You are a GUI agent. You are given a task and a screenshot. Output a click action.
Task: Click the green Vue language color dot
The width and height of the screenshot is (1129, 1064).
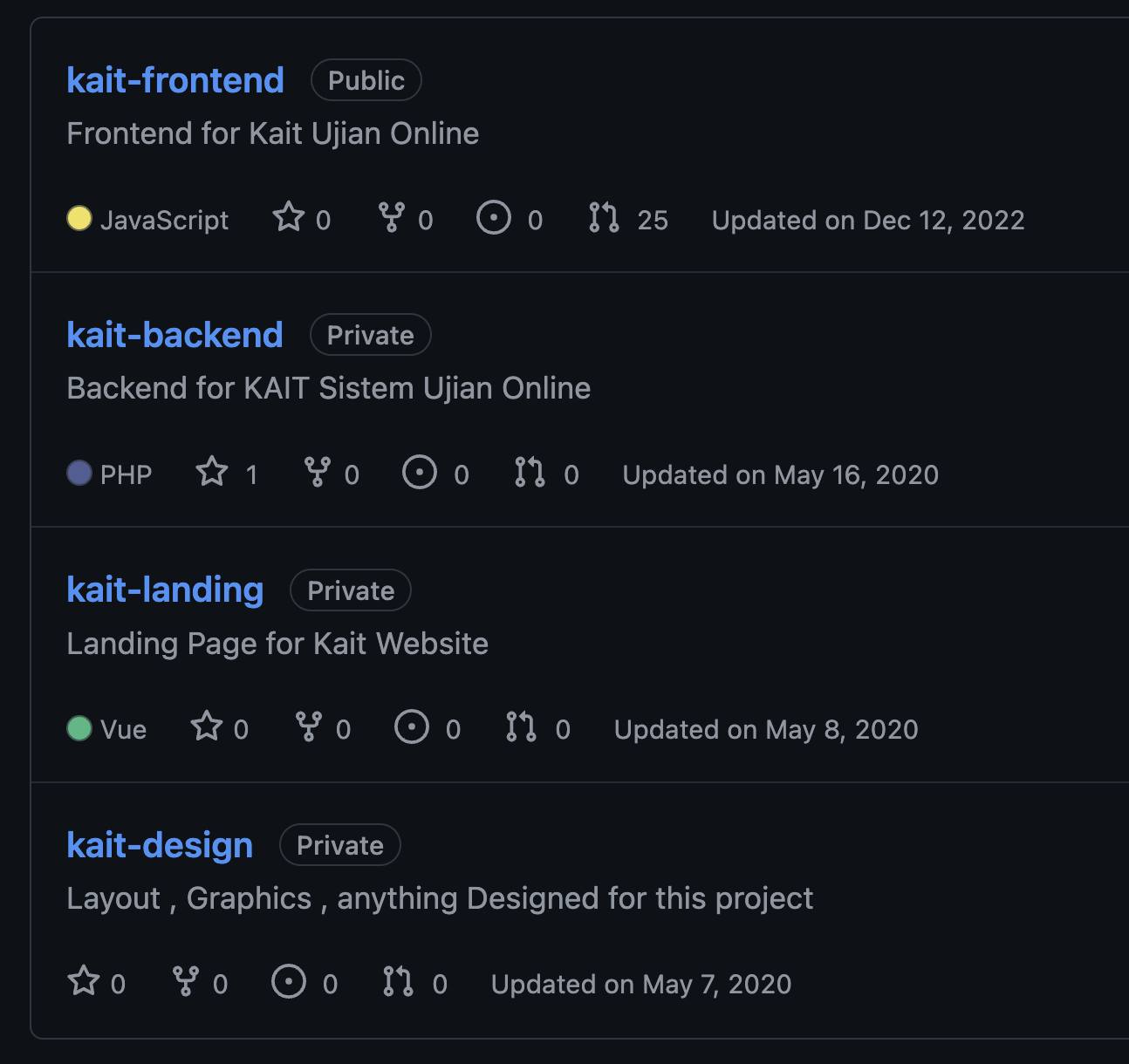(x=79, y=727)
